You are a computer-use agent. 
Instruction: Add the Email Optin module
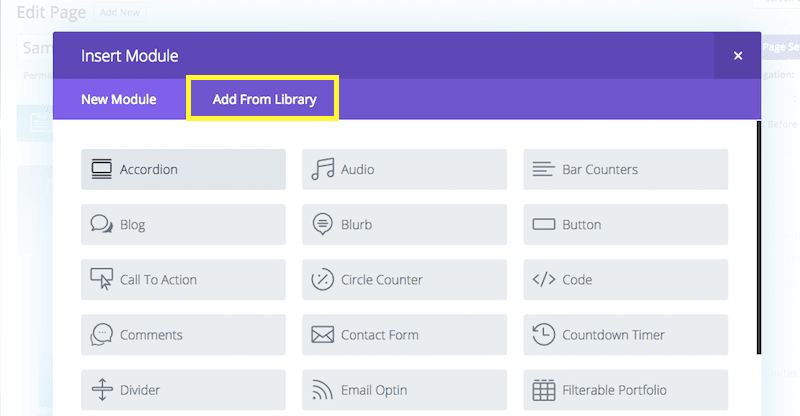[405, 390]
